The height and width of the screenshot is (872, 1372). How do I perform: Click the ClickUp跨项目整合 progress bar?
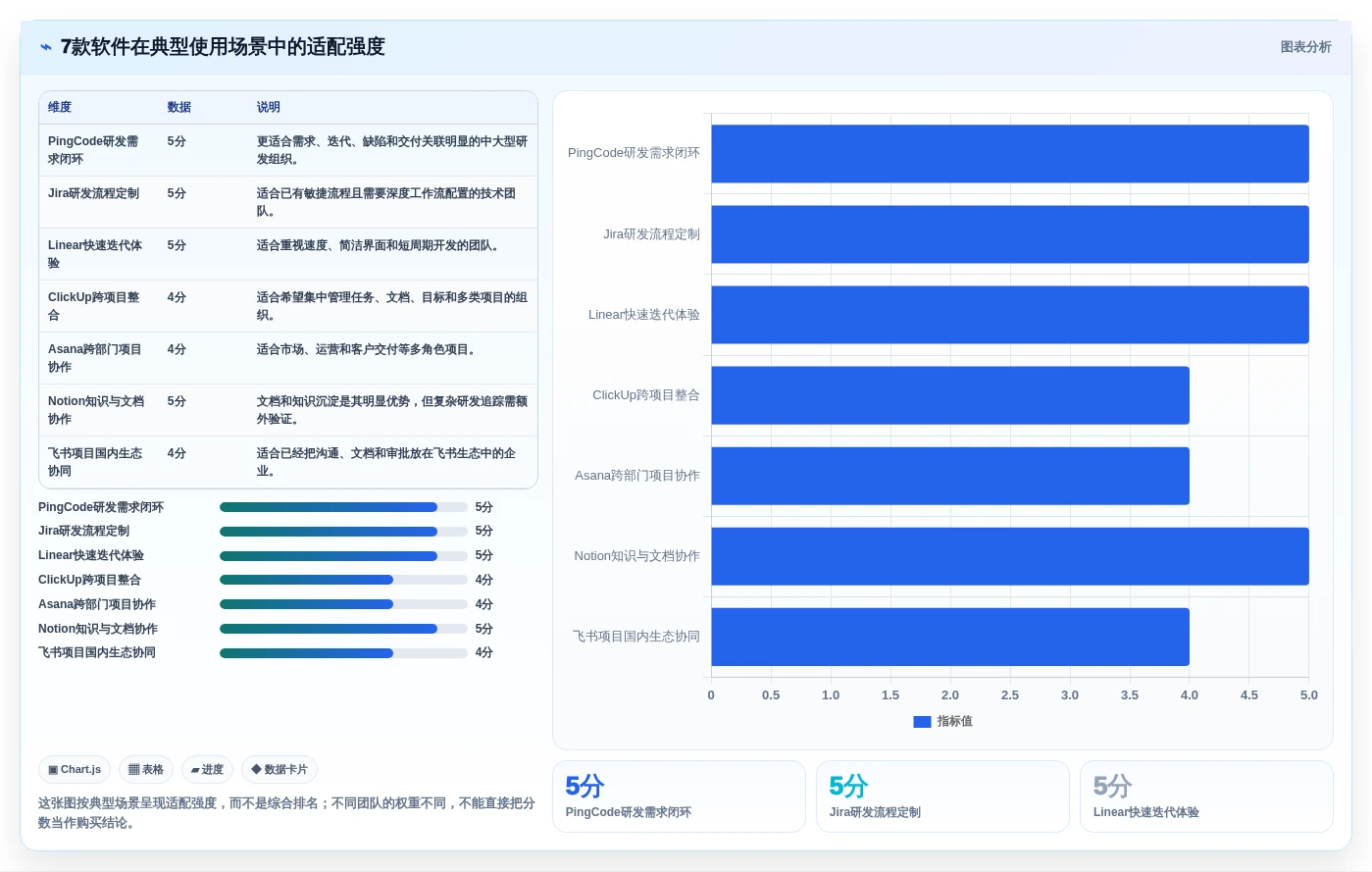pos(343,580)
